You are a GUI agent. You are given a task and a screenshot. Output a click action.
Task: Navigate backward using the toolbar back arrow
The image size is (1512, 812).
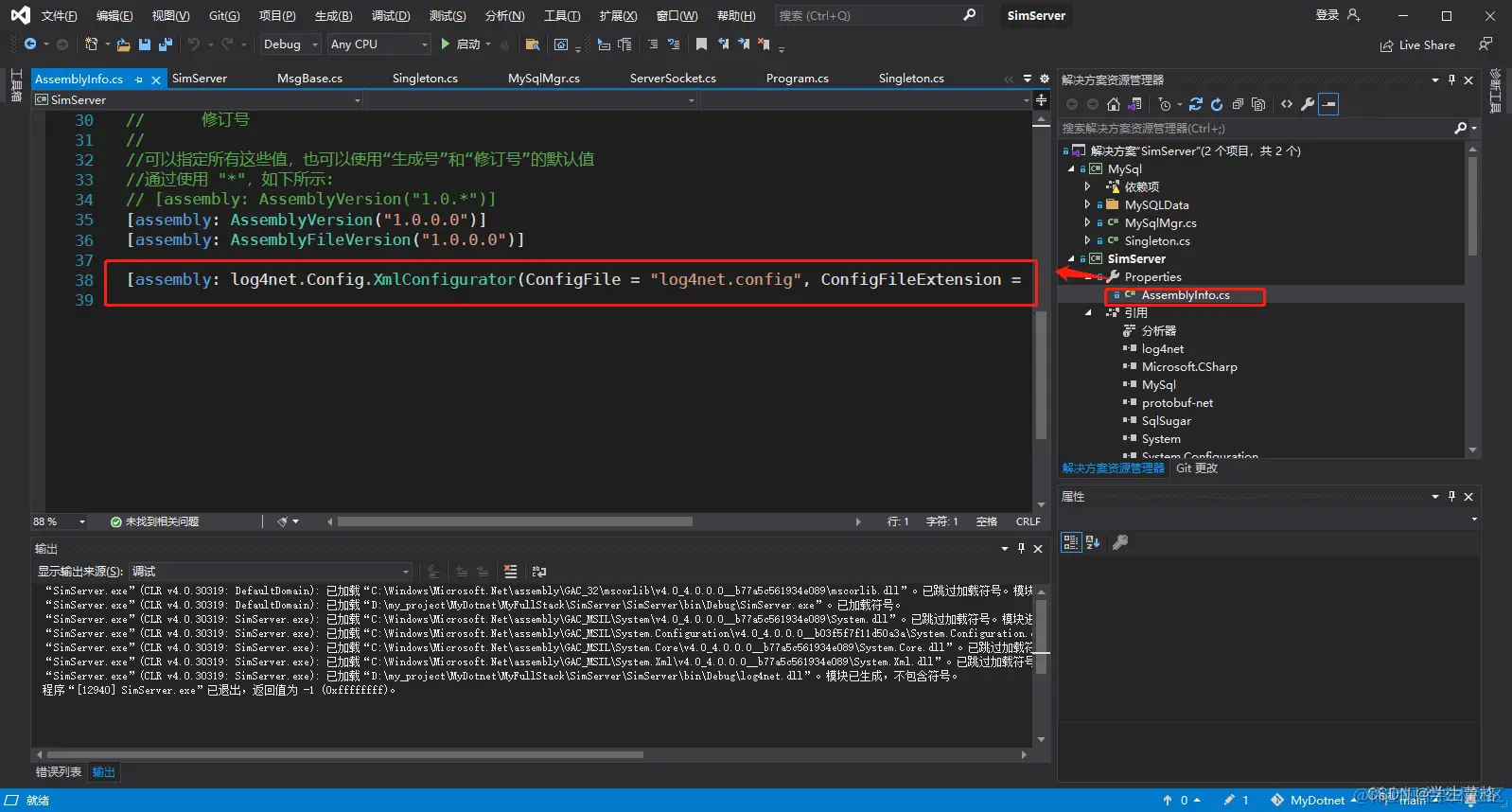coord(30,44)
